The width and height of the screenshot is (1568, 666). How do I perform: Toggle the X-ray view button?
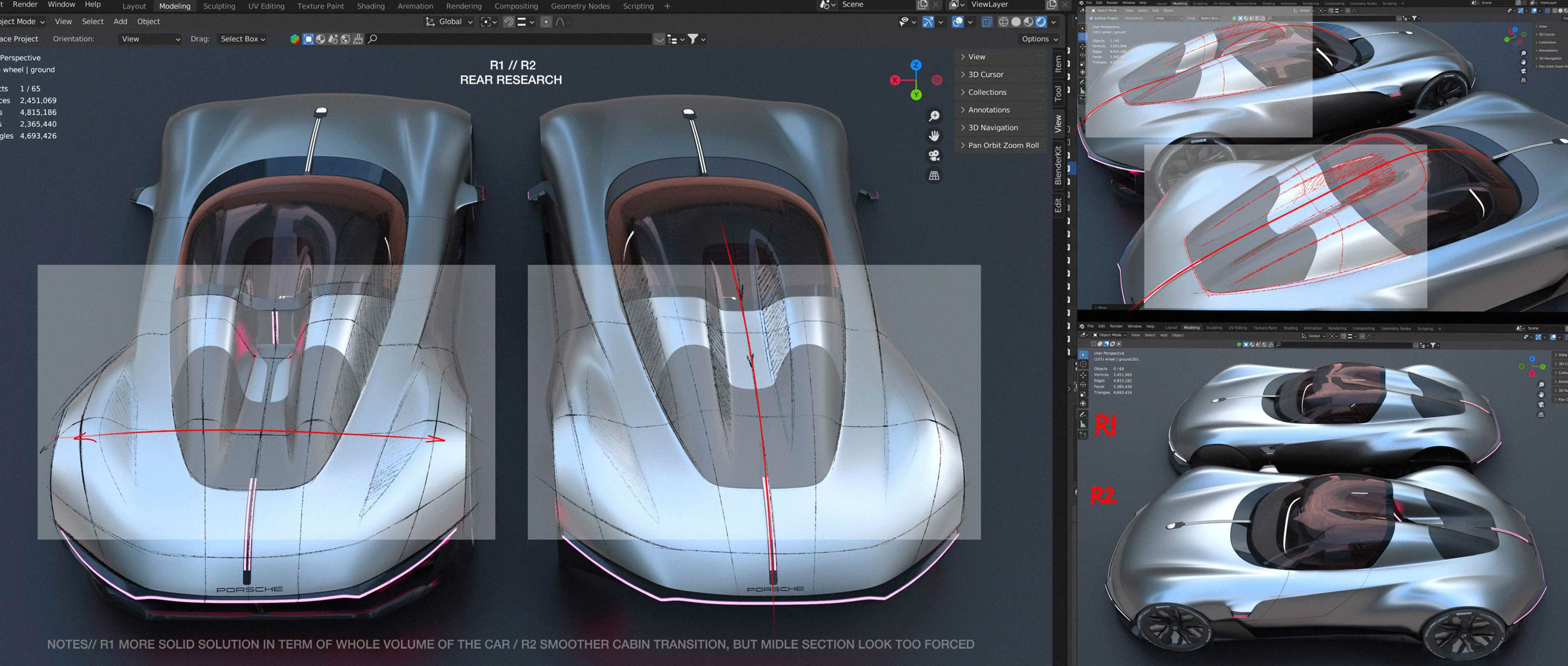(987, 22)
